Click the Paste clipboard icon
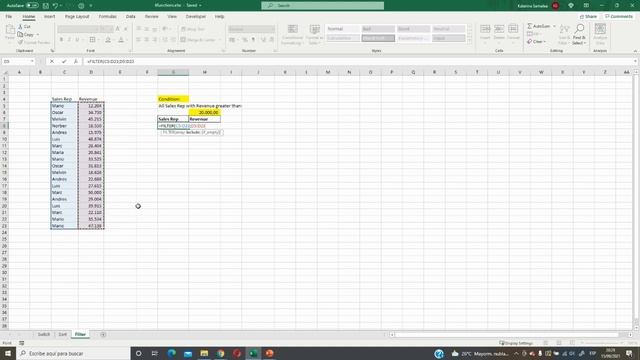This screenshot has width=640, height=360. click(x=10, y=29)
